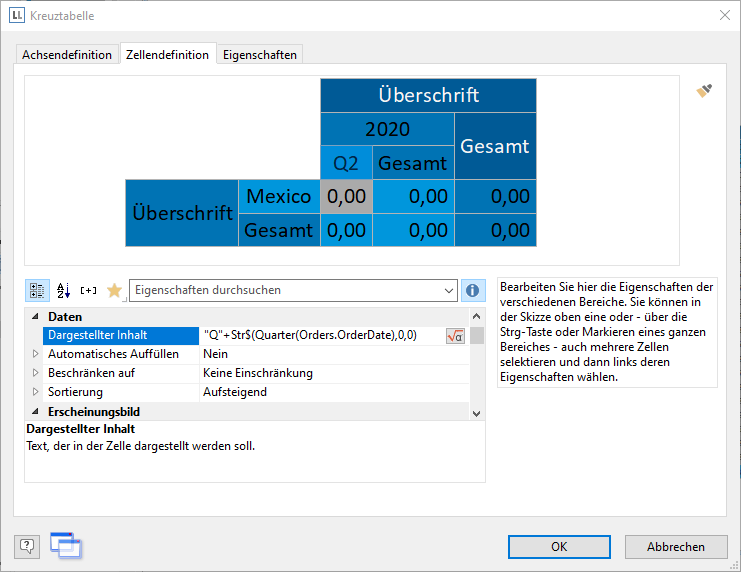Click the paintbrush format icon
The image size is (741, 572).
[704, 91]
